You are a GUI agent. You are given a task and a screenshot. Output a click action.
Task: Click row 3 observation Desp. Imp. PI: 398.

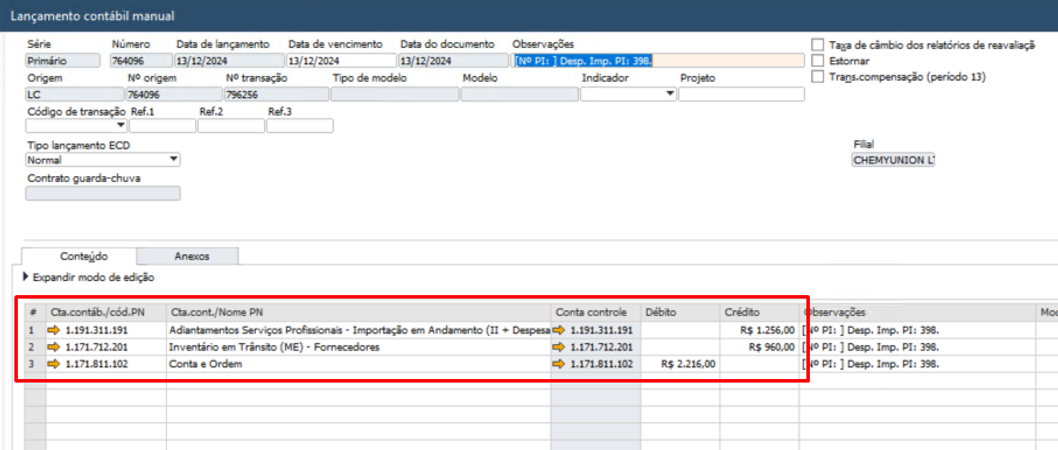click(x=917, y=364)
